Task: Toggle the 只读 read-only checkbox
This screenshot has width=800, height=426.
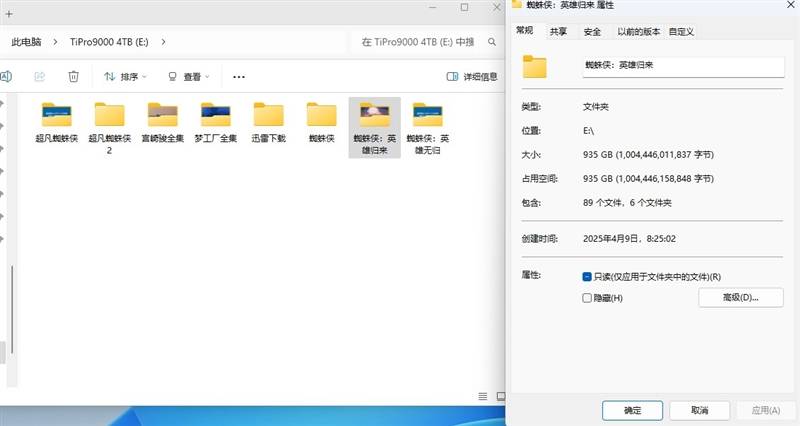Action: pyautogui.click(x=587, y=277)
